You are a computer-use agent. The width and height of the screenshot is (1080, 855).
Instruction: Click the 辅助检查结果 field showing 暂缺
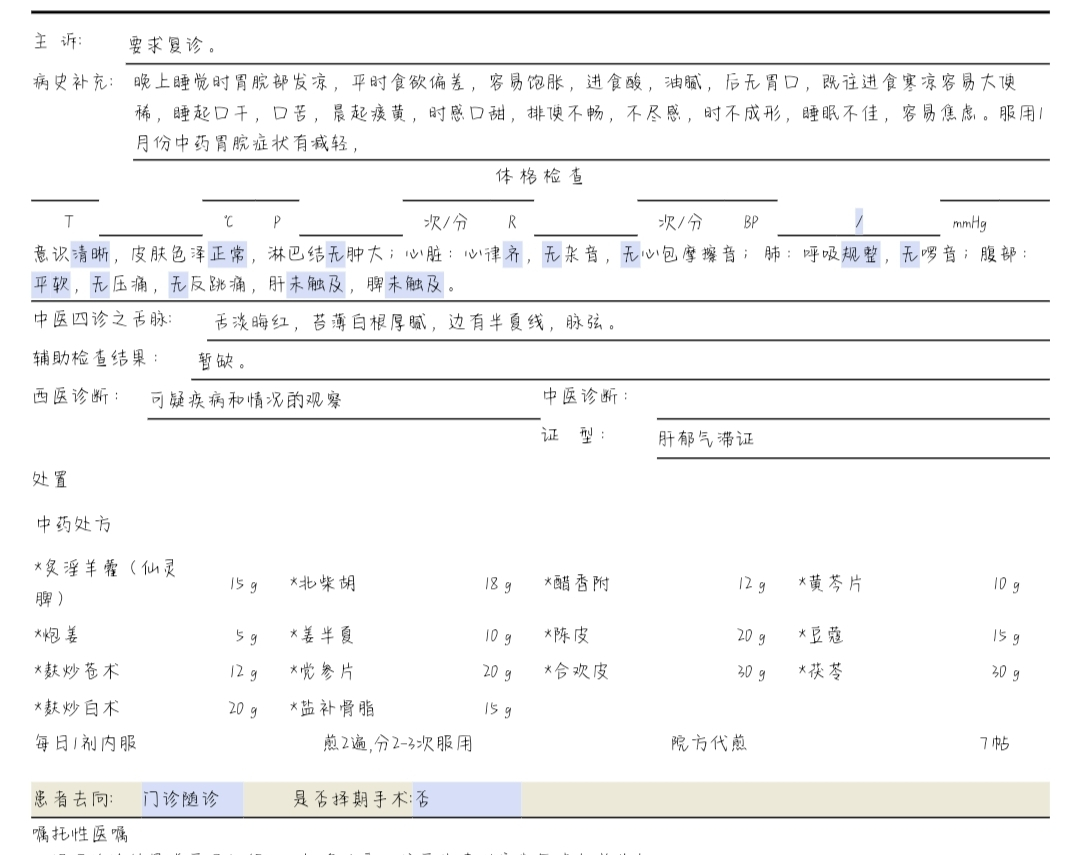618,361
